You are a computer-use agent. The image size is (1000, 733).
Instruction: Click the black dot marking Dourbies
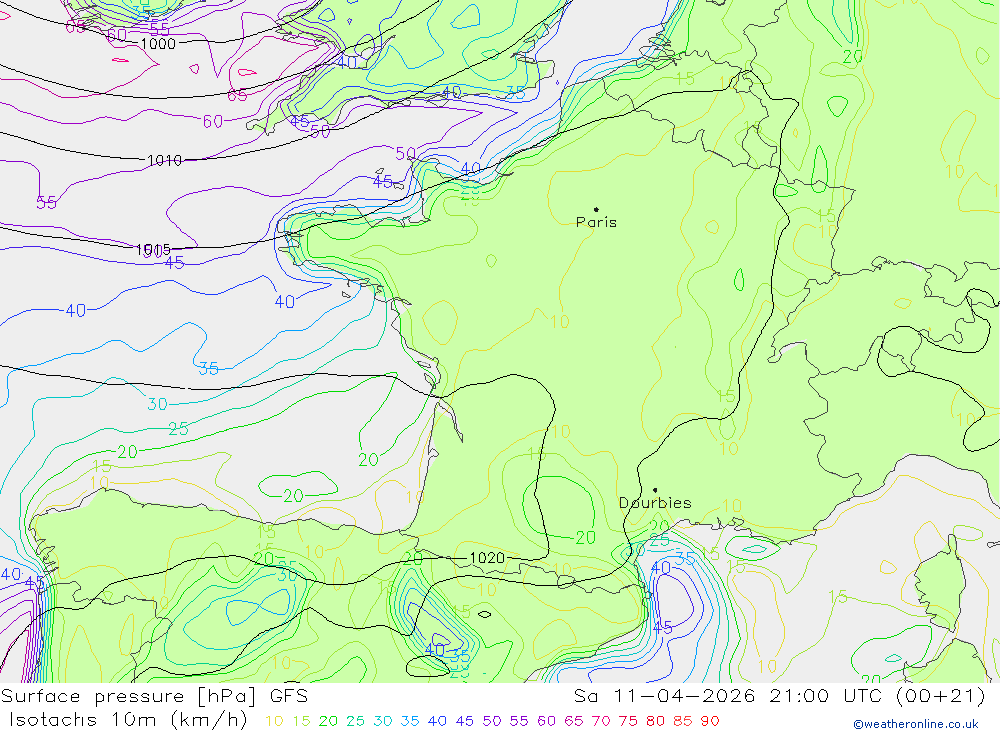point(655,490)
